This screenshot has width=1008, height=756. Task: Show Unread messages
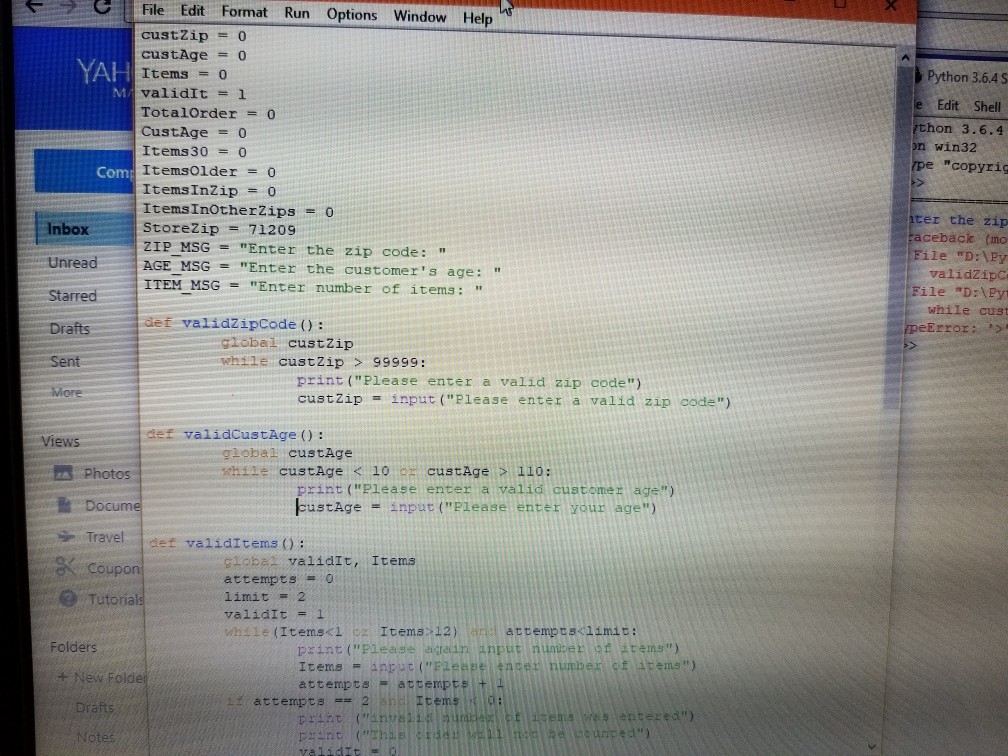click(71, 262)
